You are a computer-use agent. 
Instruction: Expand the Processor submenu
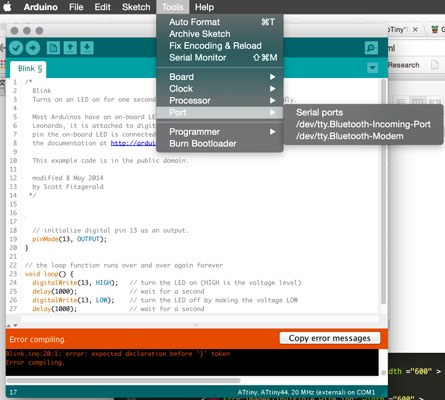(220, 101)
